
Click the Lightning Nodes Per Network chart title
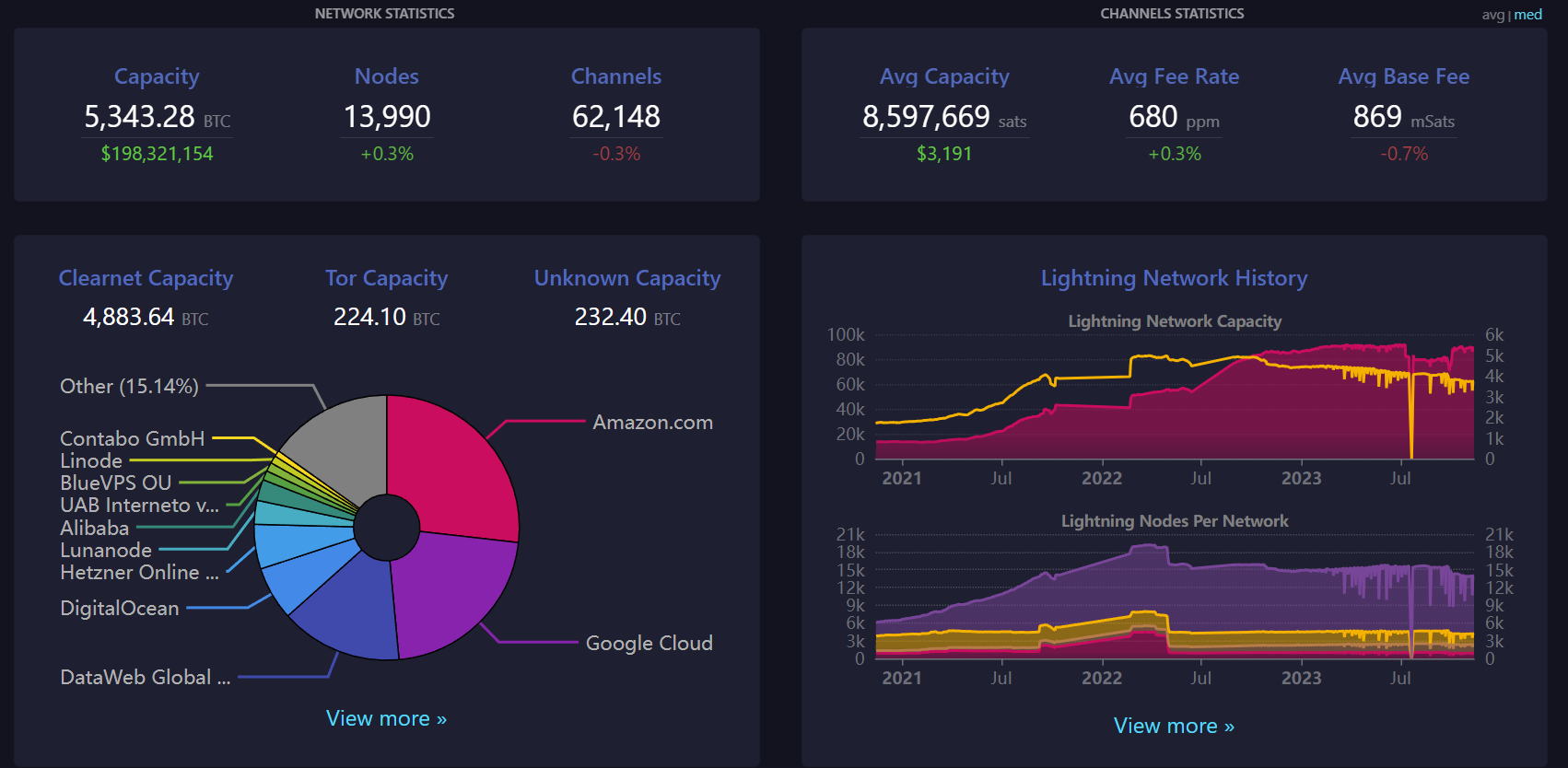point(1175,521)
